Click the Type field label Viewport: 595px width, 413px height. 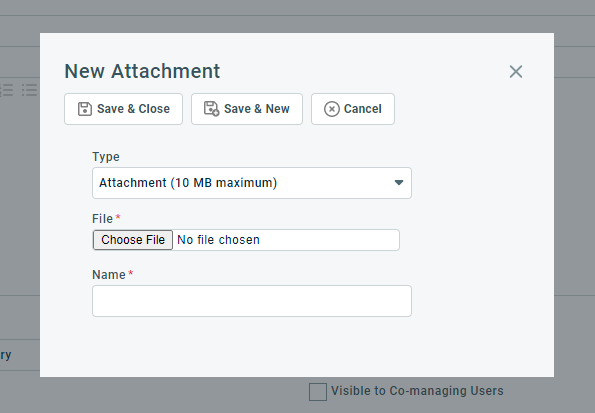pyautogui.click(x=106, y=157)
